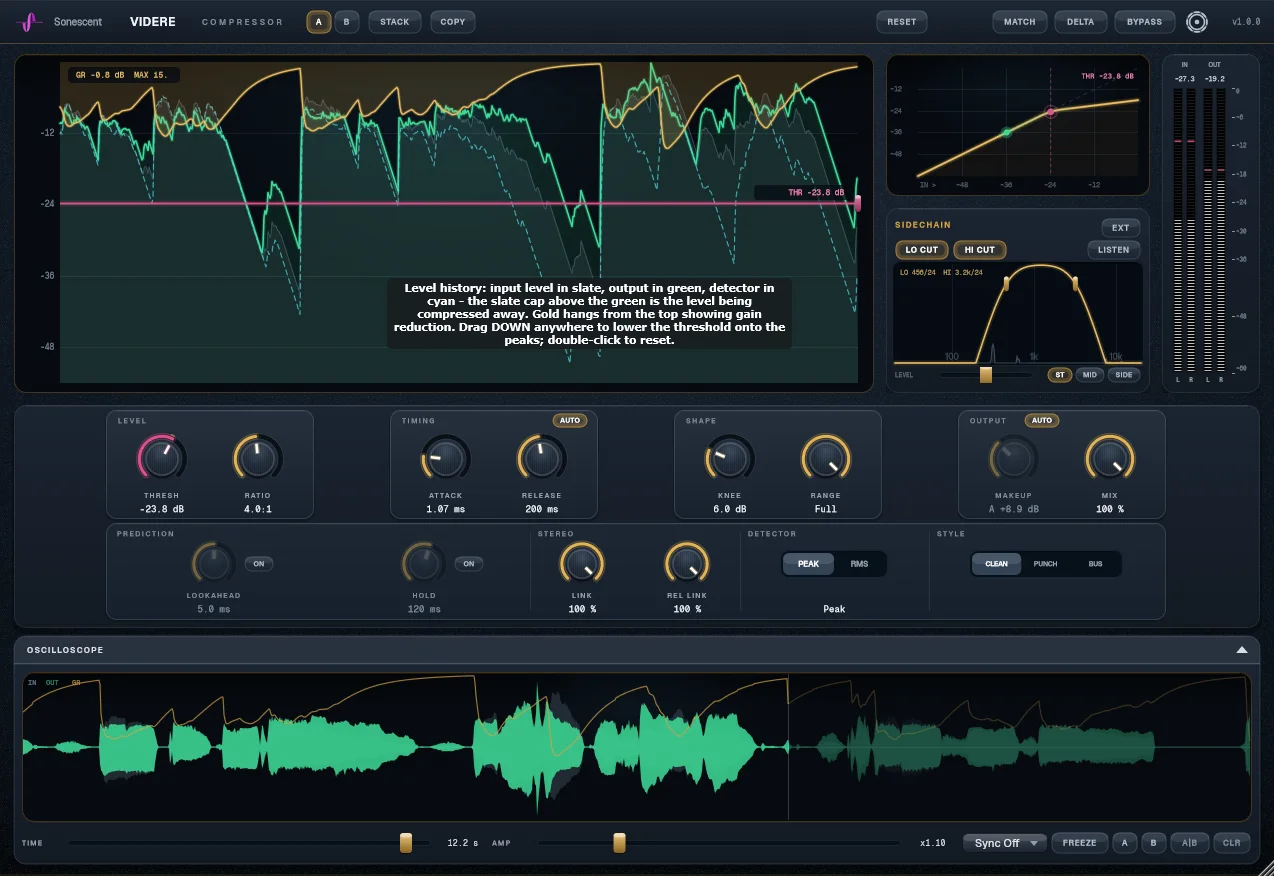
Task: Click the oscilloscope AMP slider handle
Action: point(619,843)
